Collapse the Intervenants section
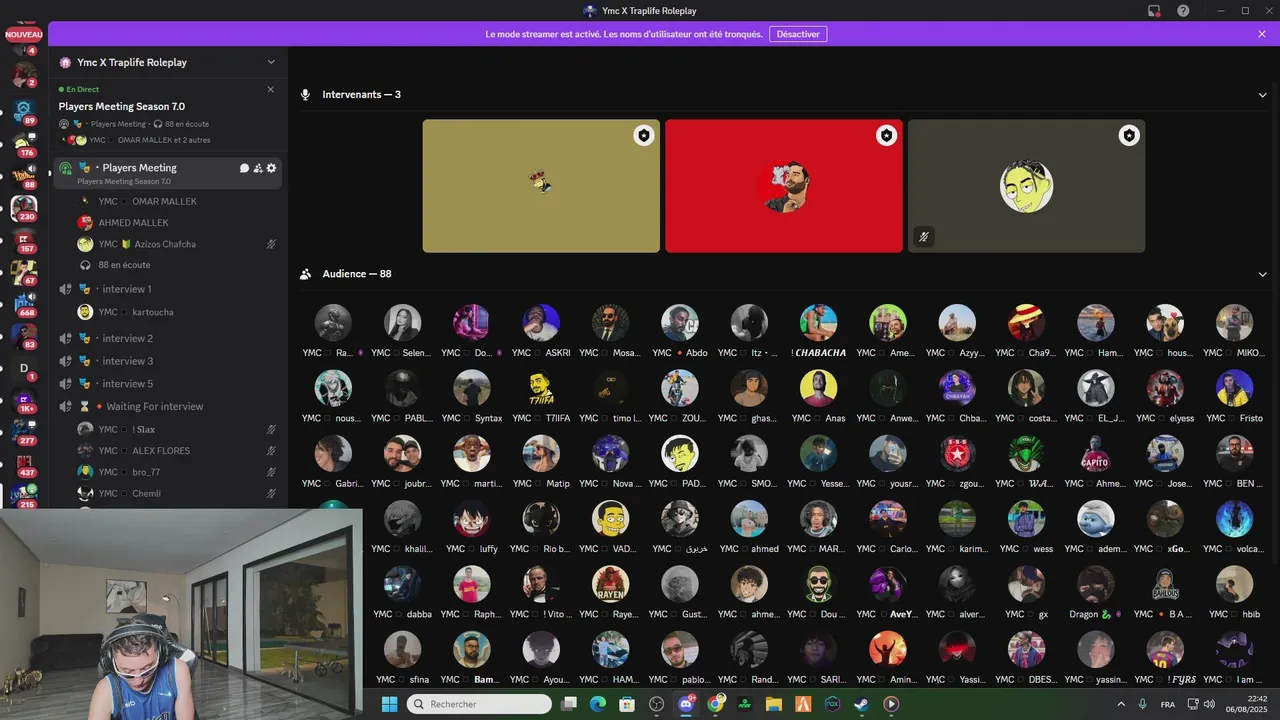This screenshot has width=1280, height=720. (x=1262, y=95)
